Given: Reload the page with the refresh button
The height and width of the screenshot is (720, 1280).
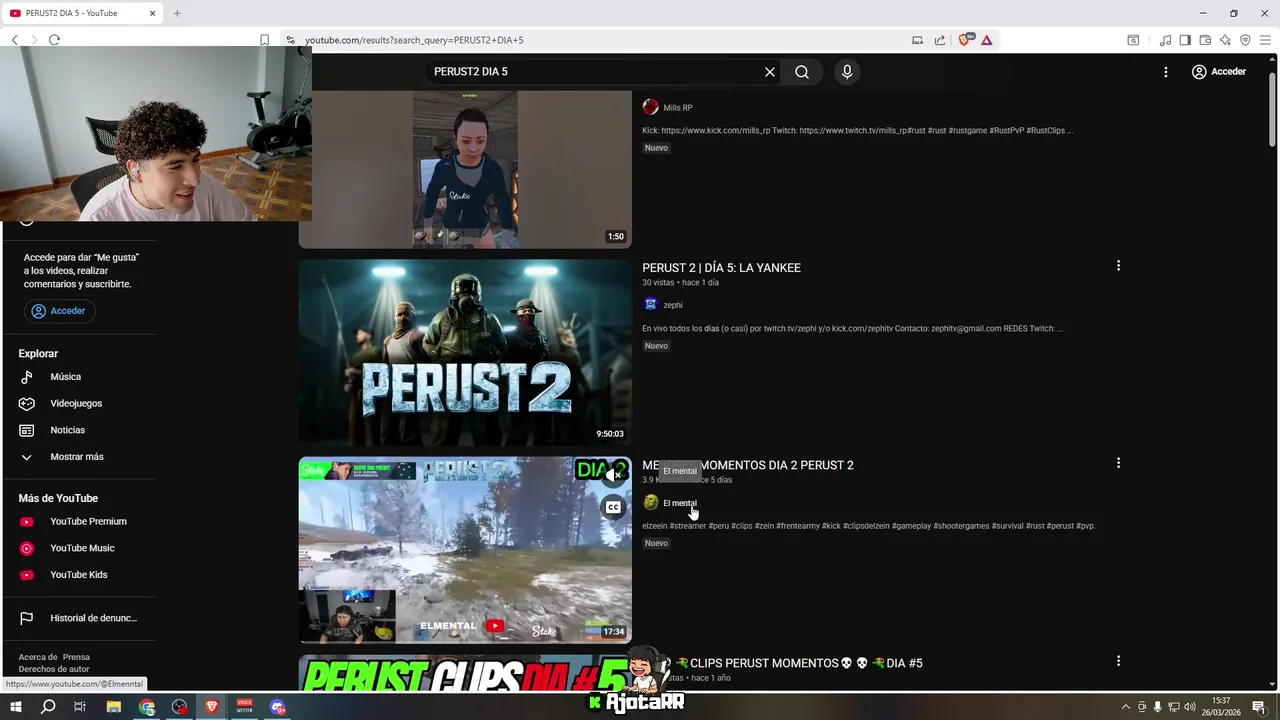Looking at the screenshot, I should coord(54,40).
